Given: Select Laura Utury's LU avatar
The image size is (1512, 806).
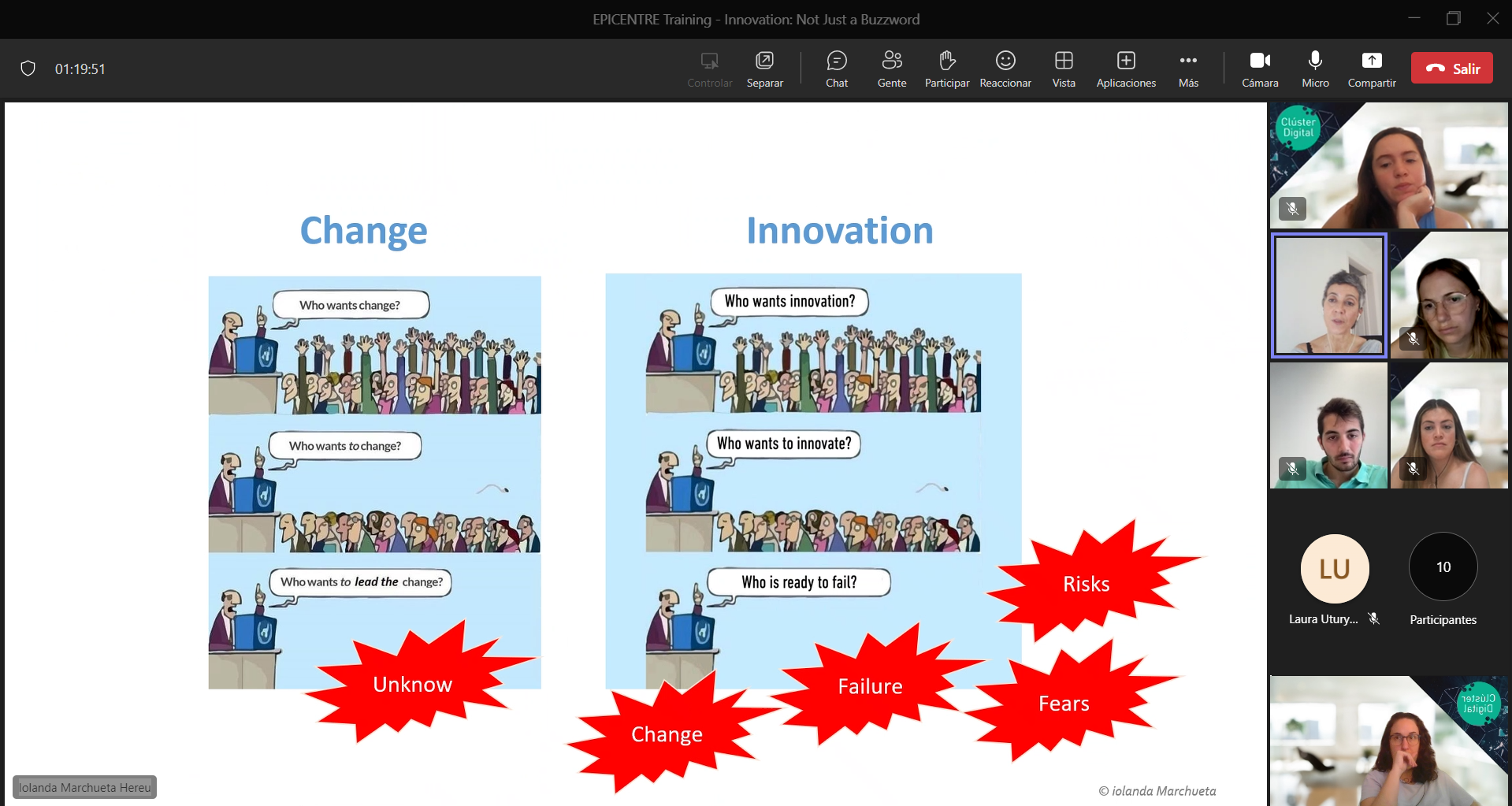Looking at the screenshot, I should (1334, 568).
